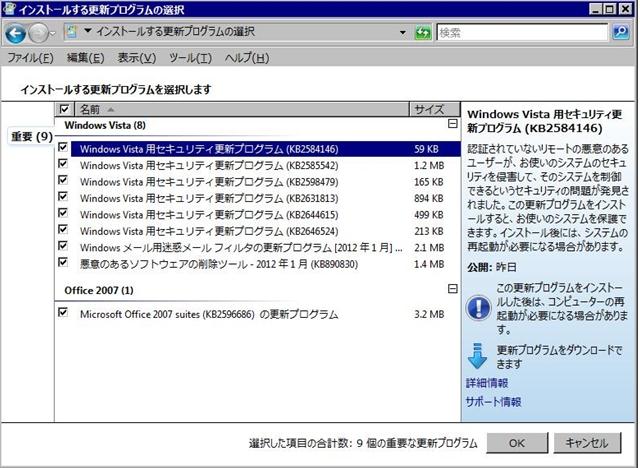The height and width of the screenshot is (468, 640).
Task: Click the blue exclamation restart notice icon
Action: click(478, 308)
